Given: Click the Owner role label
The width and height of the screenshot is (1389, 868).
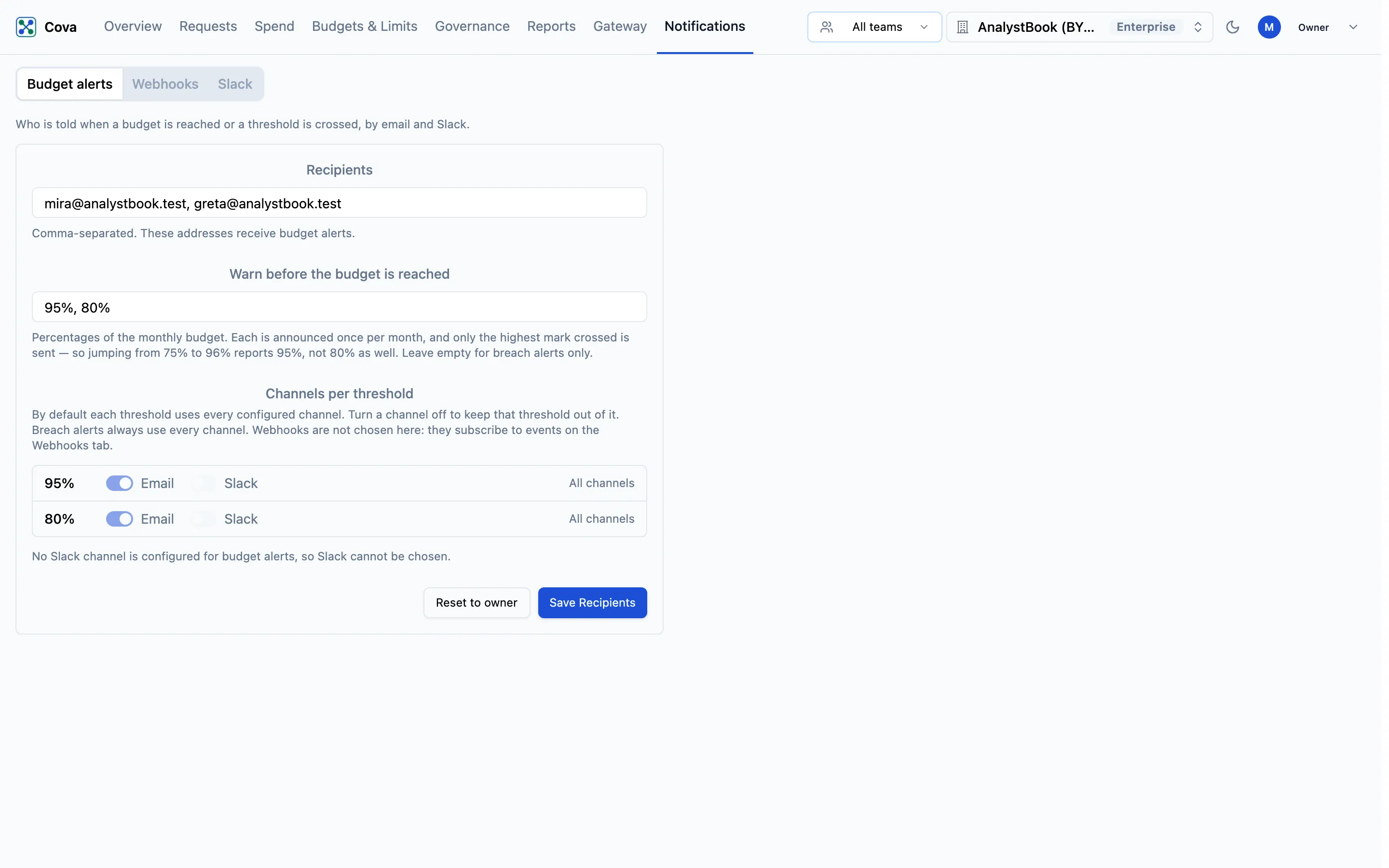Looking at the screenshot, I should tap(1313, 27).
